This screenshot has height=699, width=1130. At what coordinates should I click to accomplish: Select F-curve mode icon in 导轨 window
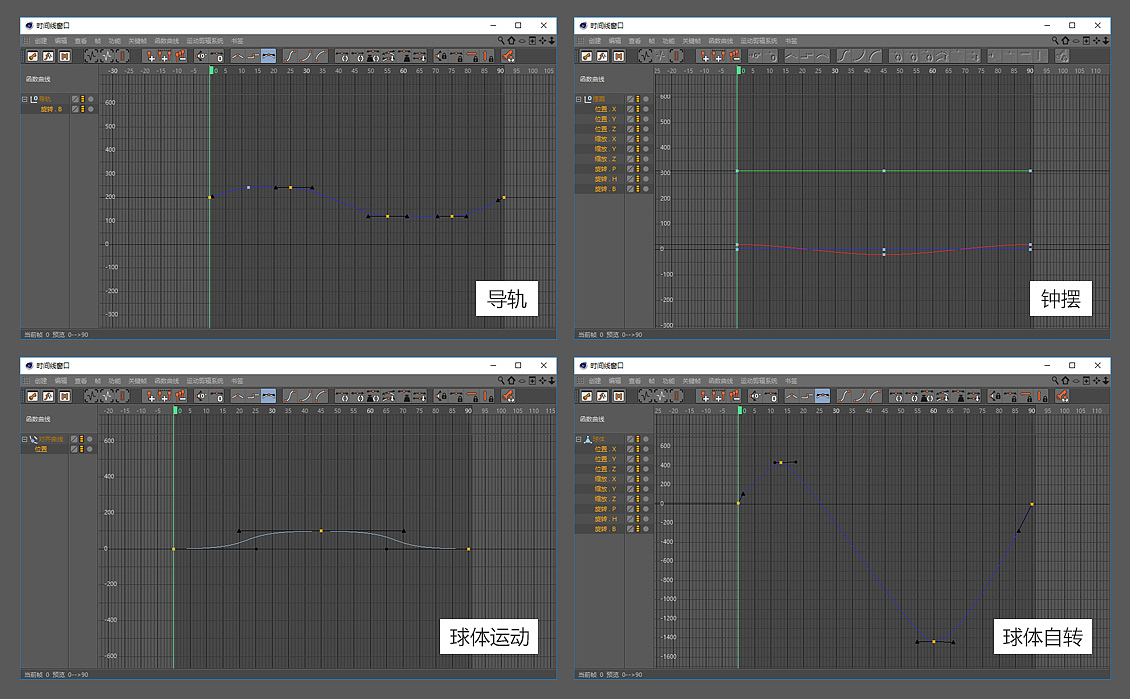click(x=48, y=55)
